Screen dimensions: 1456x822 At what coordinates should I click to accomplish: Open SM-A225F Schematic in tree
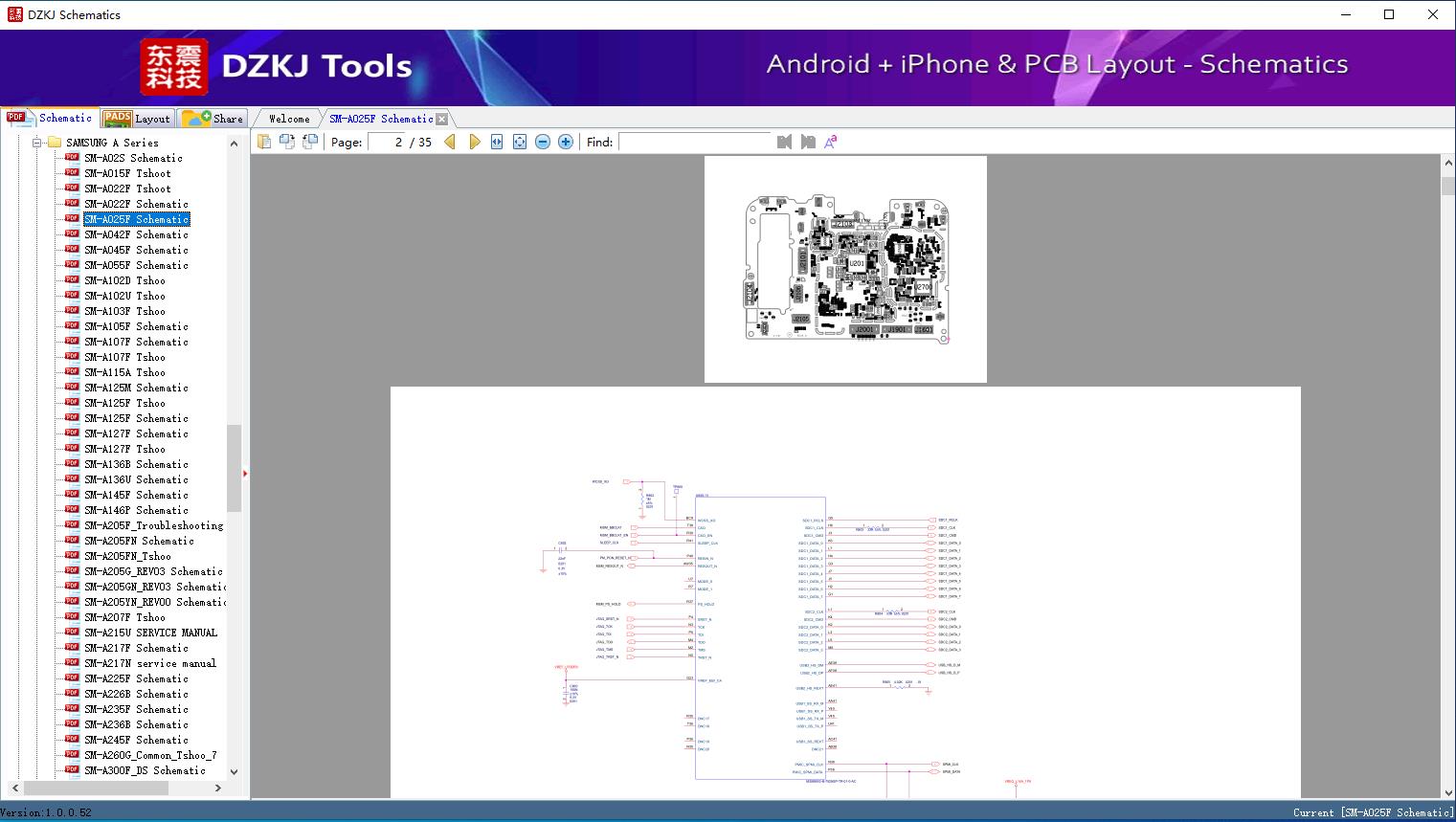[136, 678]
